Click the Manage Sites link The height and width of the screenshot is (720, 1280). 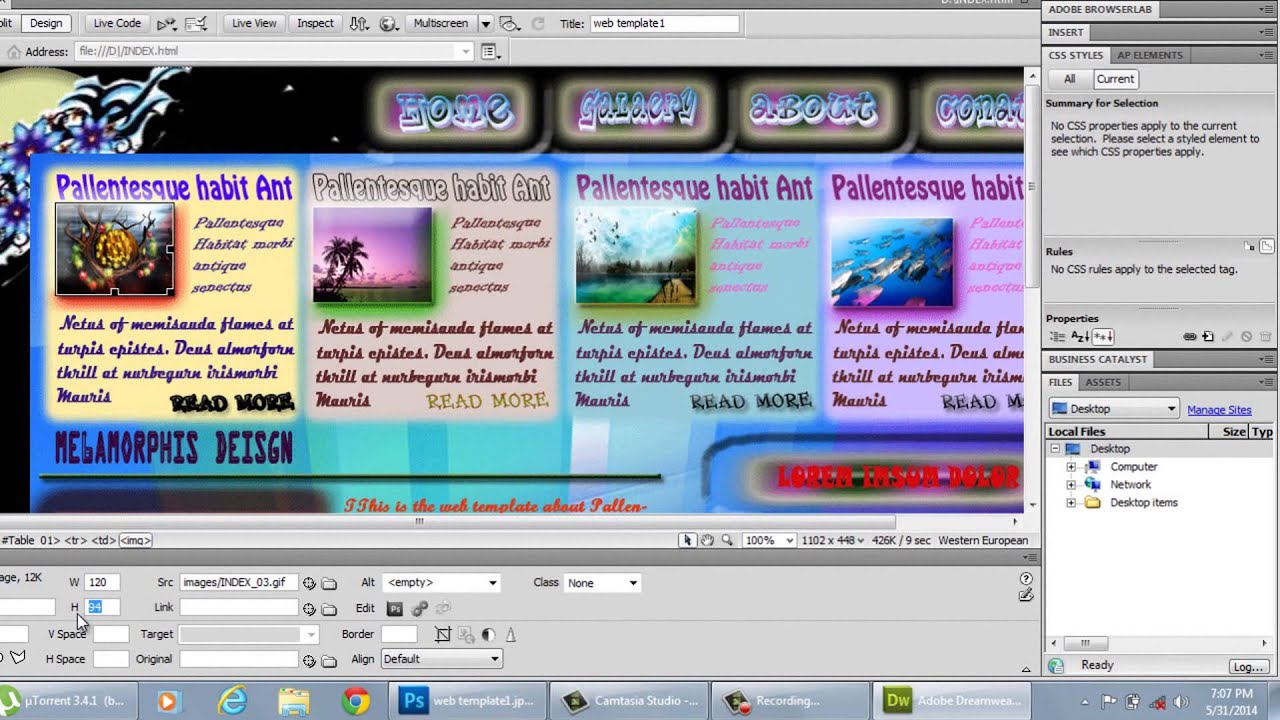click(1219, 410)
